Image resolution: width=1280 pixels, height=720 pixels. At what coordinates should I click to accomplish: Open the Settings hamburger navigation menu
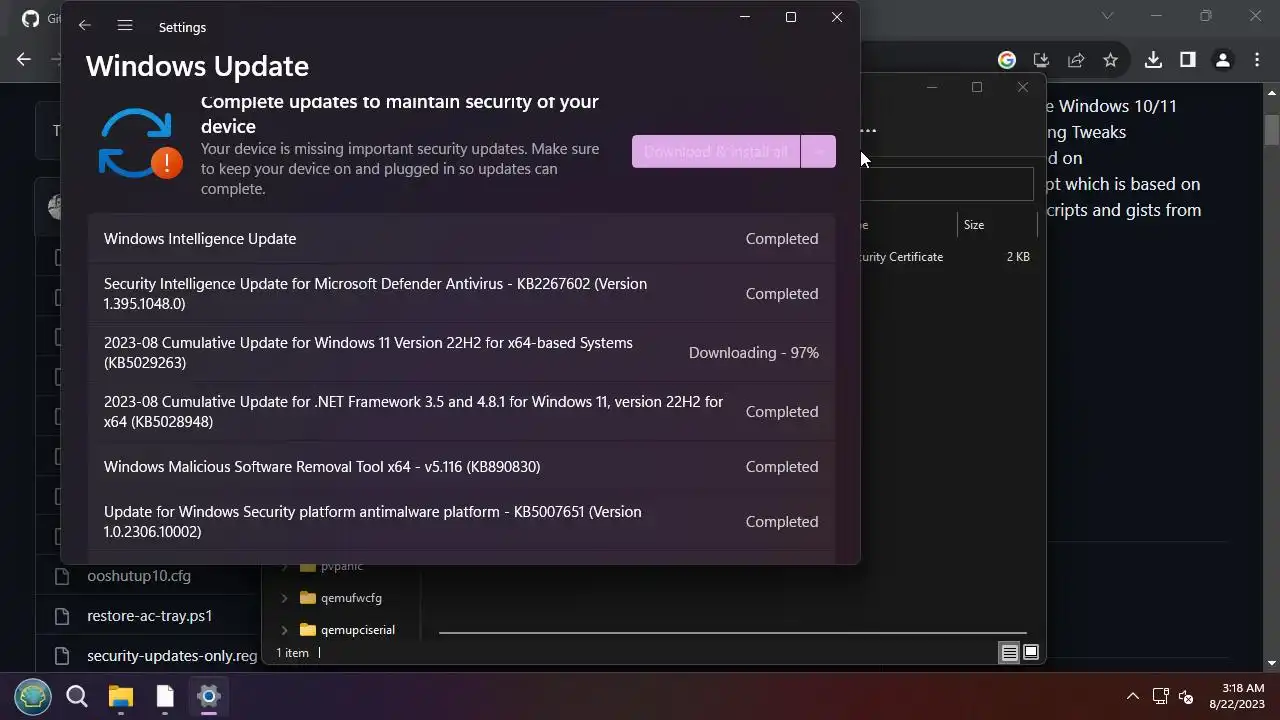(x=125, y=26)
